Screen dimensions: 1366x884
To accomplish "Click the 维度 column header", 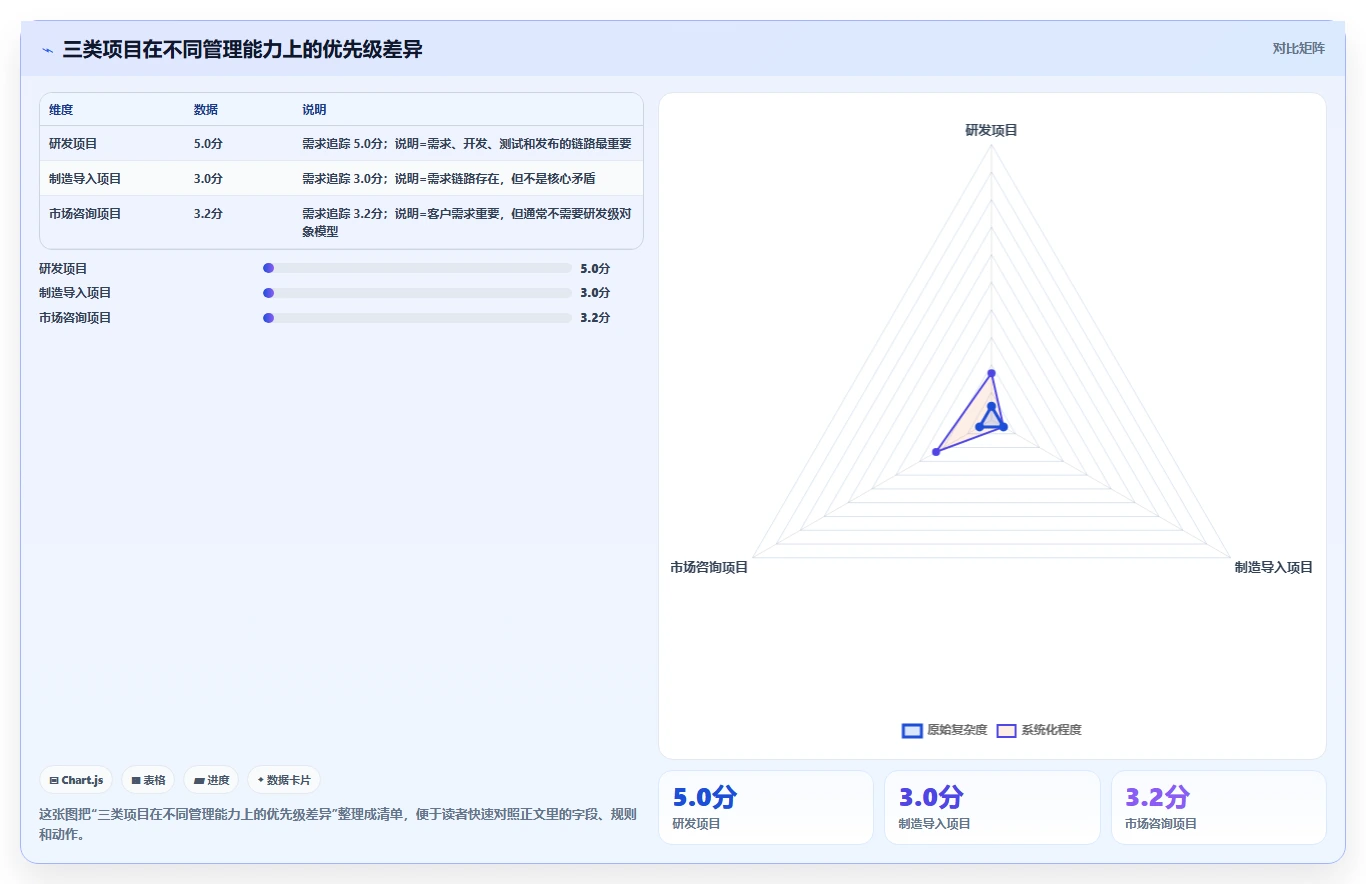I will tap(61, 110).
